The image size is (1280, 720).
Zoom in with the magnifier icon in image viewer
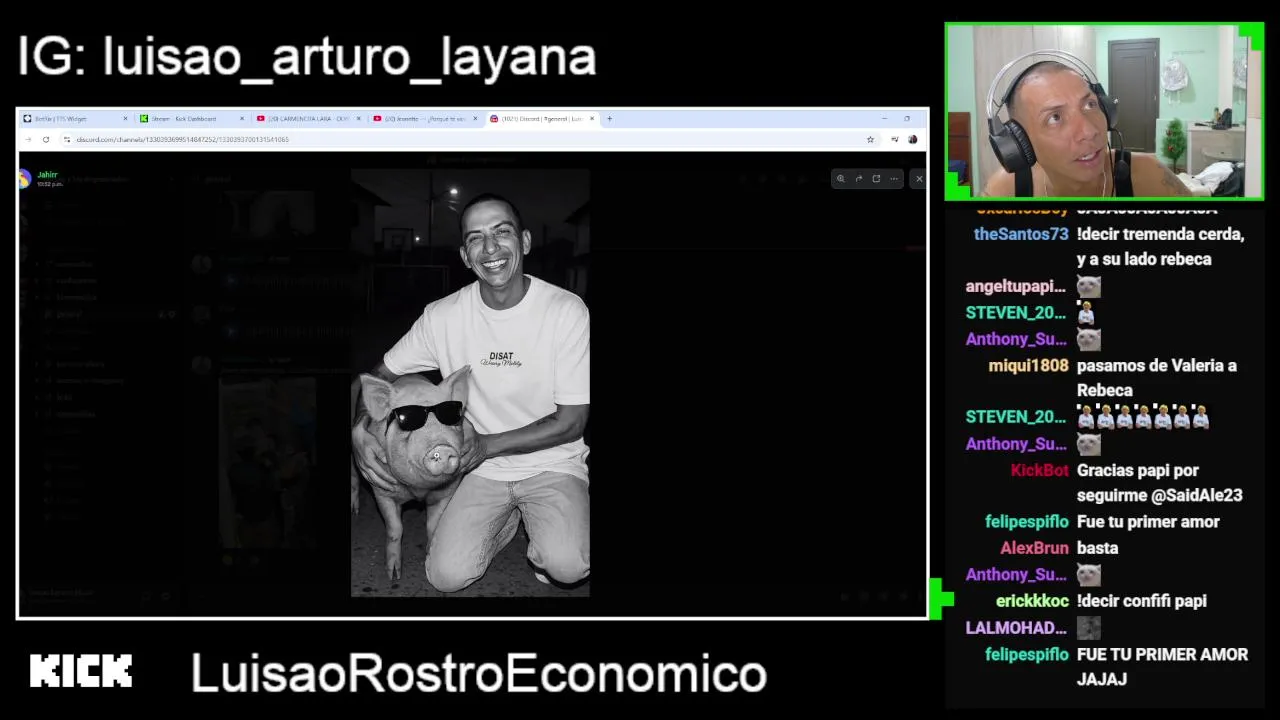tap(841, 179)
